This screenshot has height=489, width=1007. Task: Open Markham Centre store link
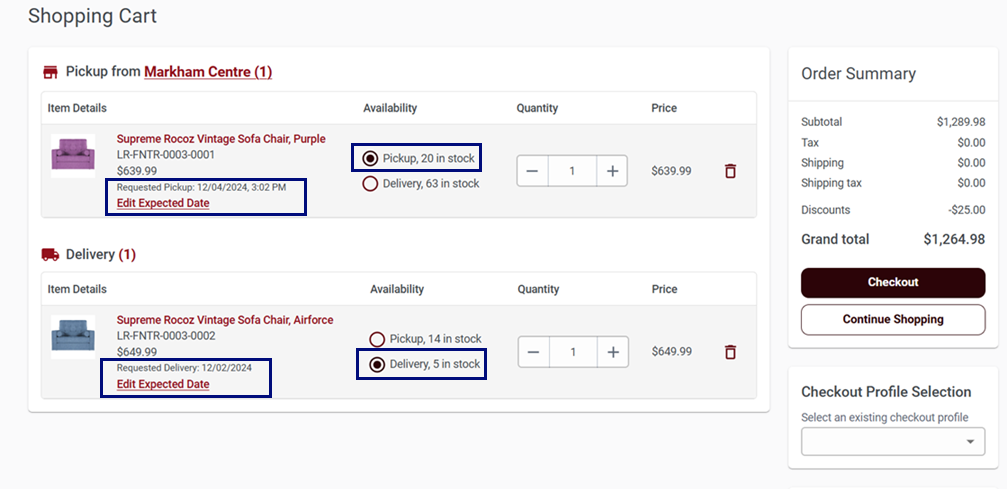point(208,72)
